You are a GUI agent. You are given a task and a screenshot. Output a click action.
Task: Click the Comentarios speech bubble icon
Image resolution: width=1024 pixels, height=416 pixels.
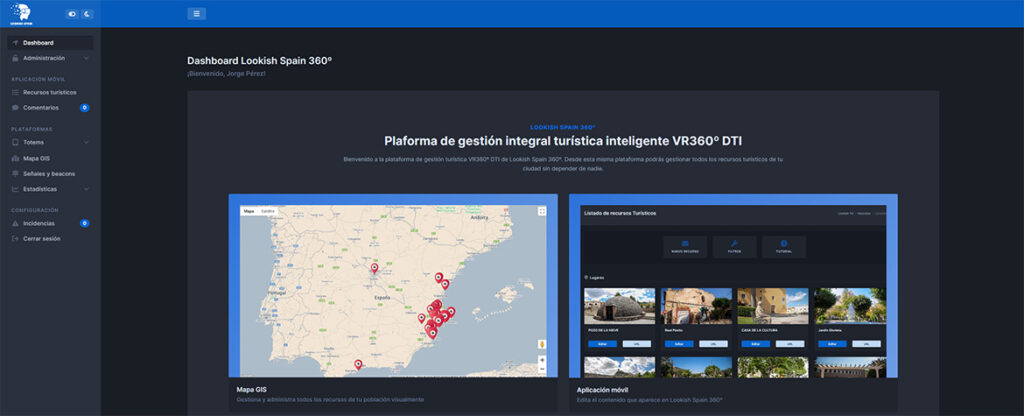(15, 108)
